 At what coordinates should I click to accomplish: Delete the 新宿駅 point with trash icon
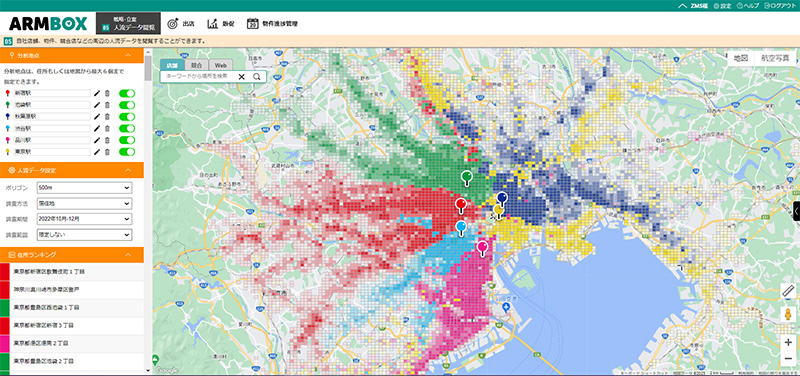click(x=107, y=93)
